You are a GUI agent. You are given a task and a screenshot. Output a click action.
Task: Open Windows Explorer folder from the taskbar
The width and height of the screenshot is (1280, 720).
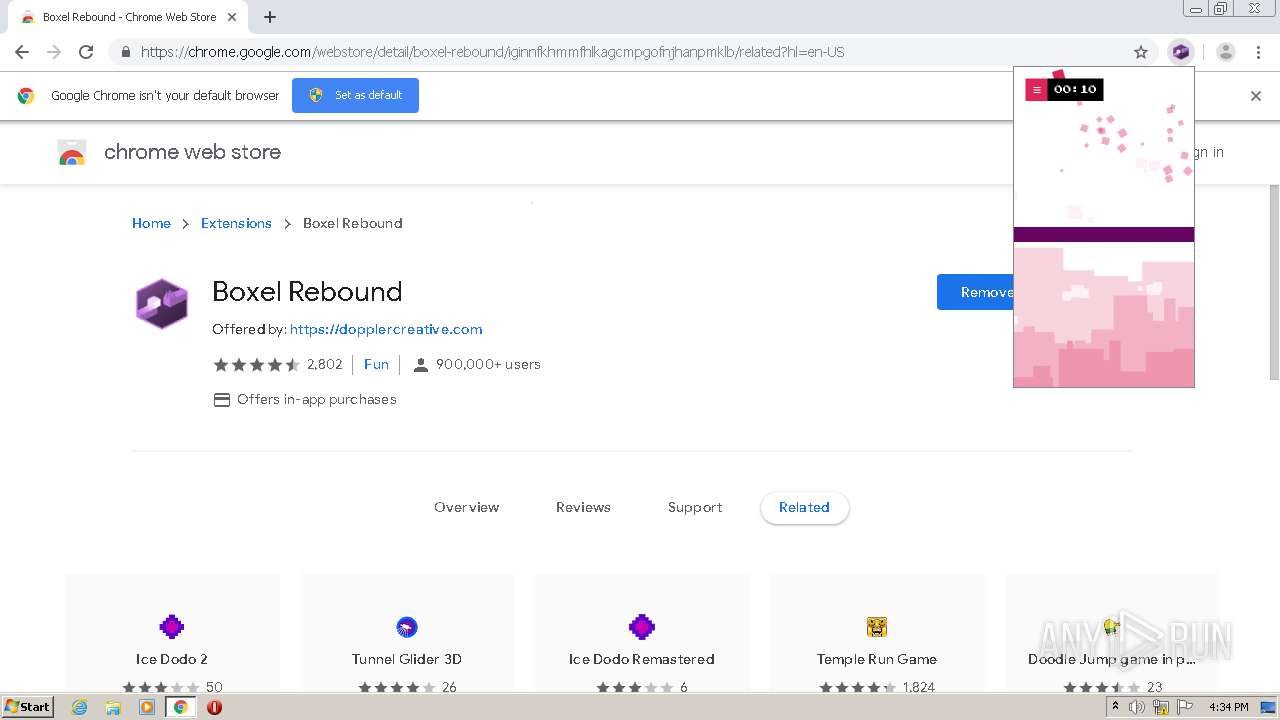click(x=113, y=707)
